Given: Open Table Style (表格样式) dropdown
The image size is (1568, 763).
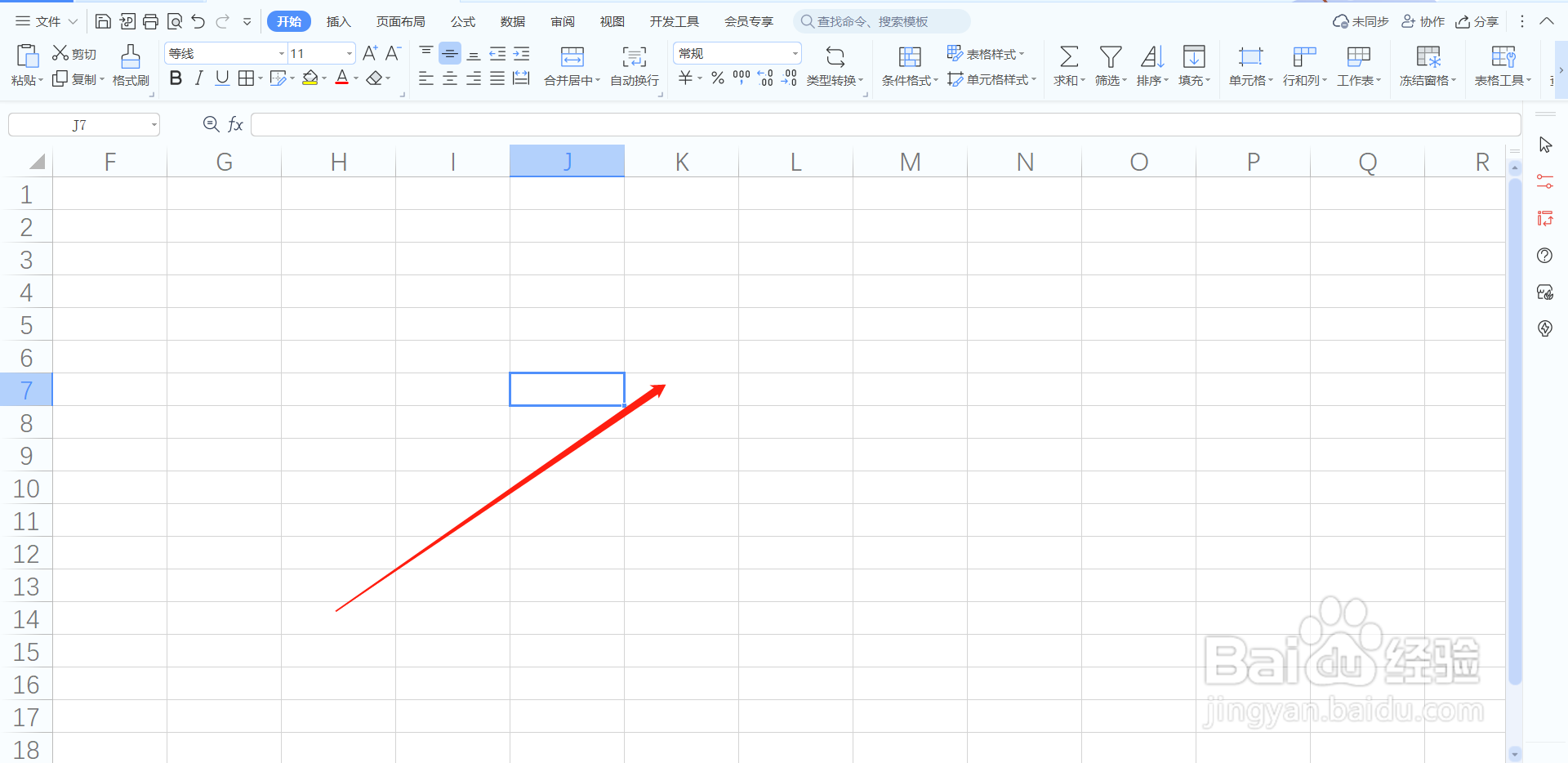Looking at the screenshot, I should coord(986,53).
